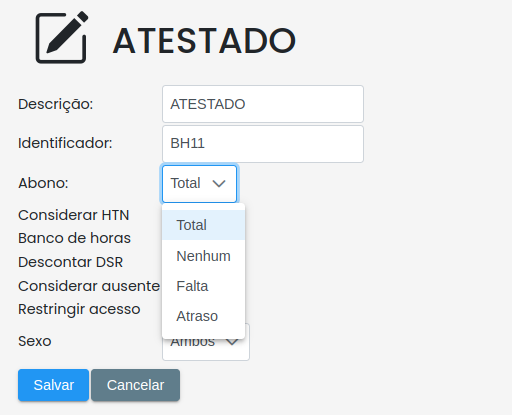Focus the Identificador field containing BH11
Screen dimensions: 512x415
(263, 144)
